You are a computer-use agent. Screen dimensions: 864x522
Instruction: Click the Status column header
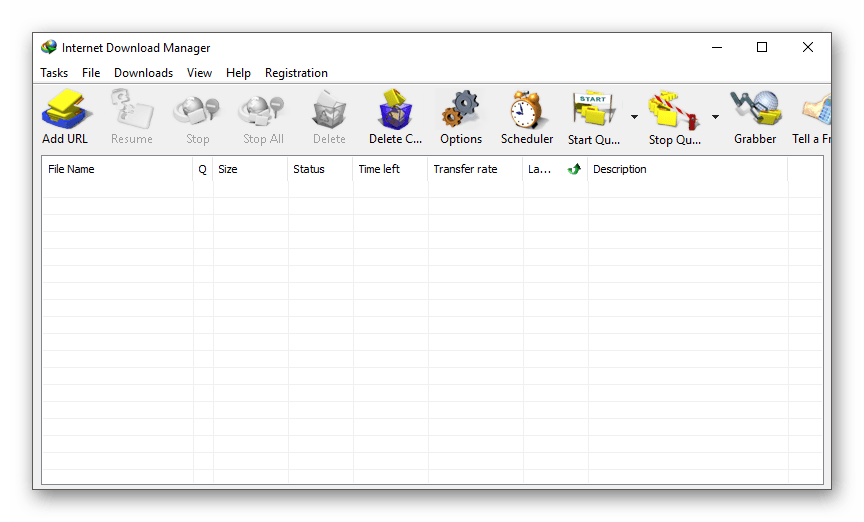coord(320,170)
